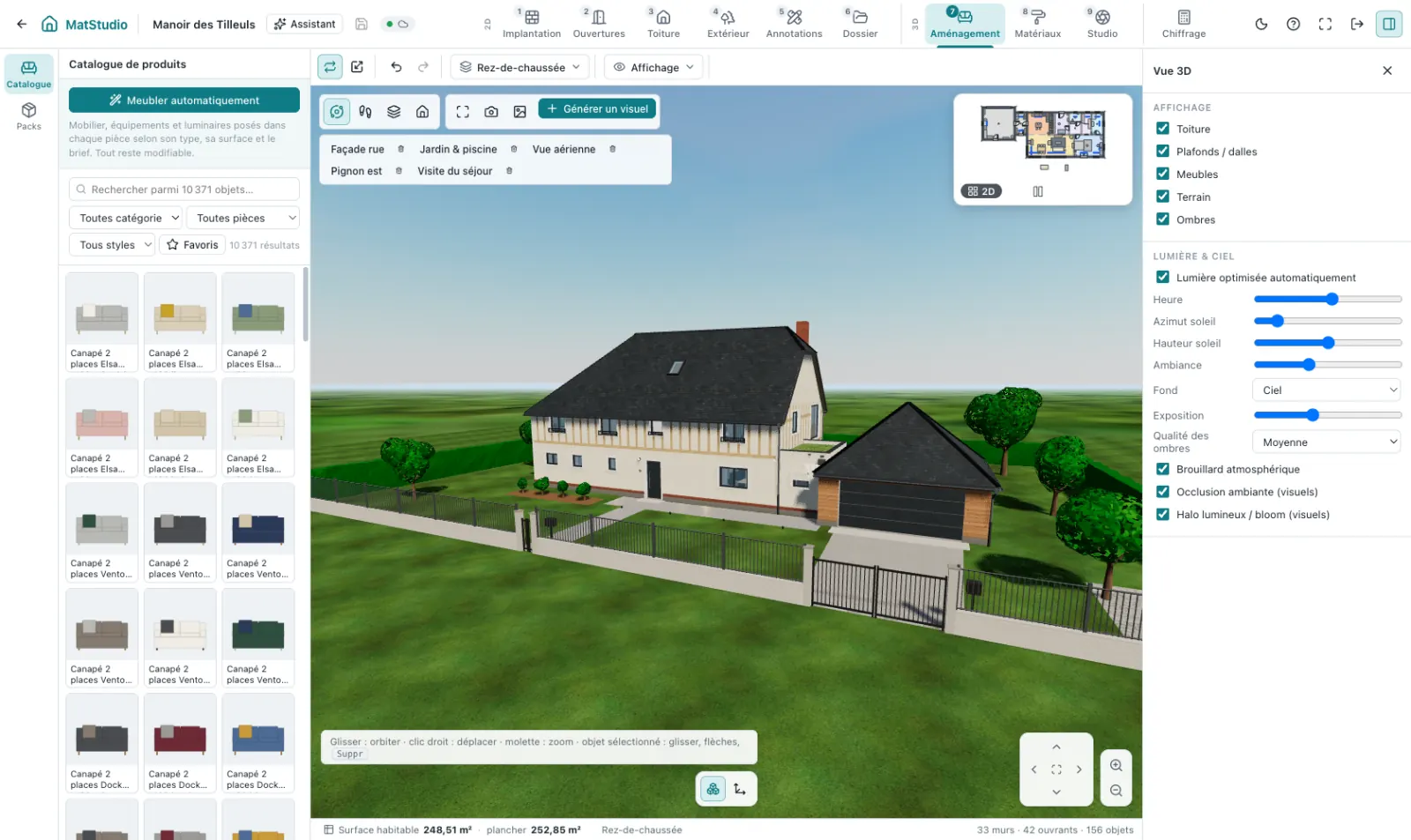Screen dimensions: 1411x840
Task: Open the Tous styles dropdown
Action: [112, 245]
